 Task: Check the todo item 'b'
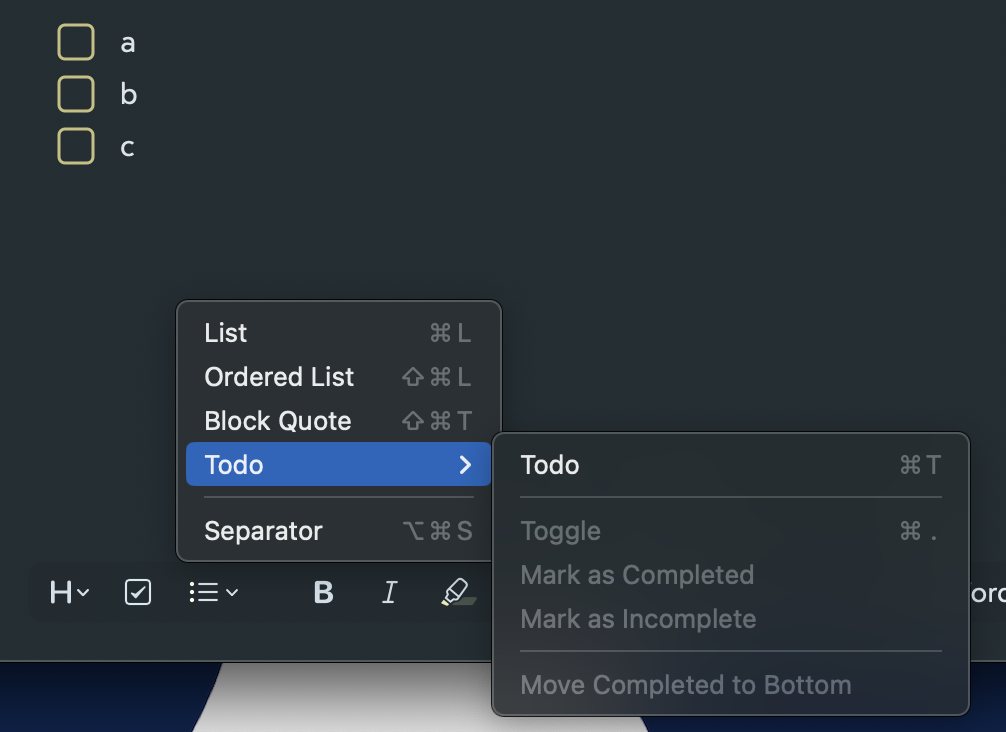pos(76,95)
